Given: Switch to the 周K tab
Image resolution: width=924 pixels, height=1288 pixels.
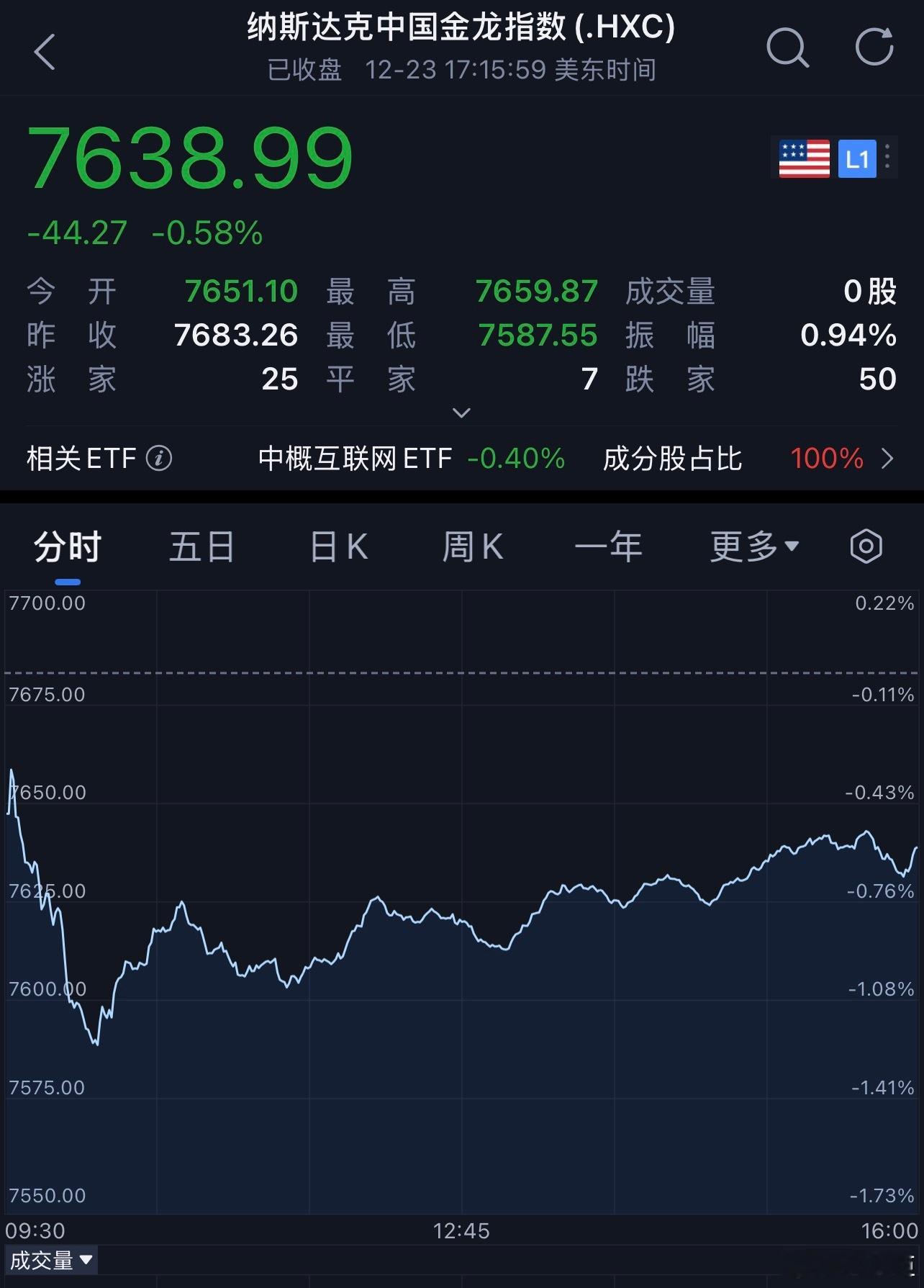Looking at the screenshot, I should 473,546.
